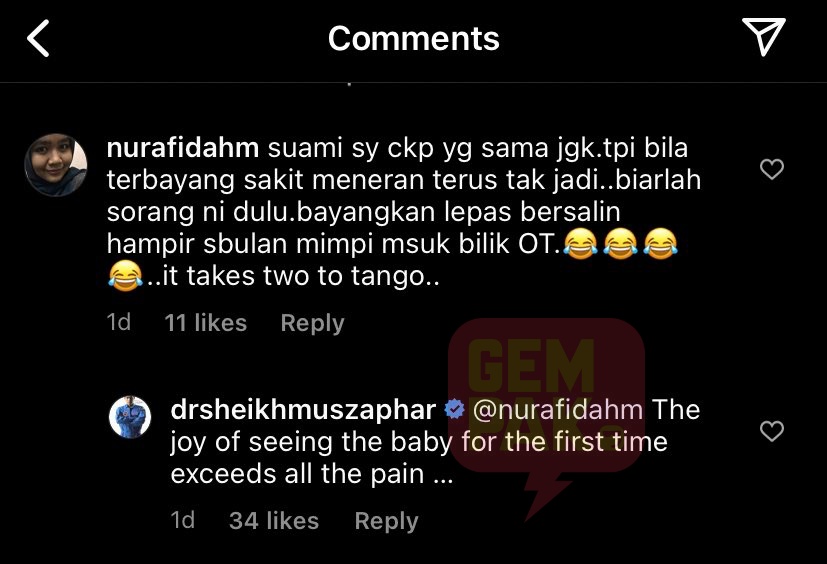
Task: Click the drsheikhmuszaphar username
Action: pyautogui.click(x=303, y=410)
